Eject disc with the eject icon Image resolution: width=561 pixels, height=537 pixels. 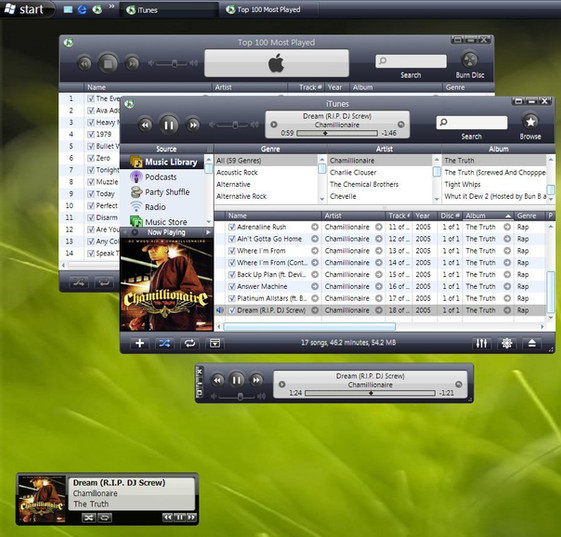pos(532,343)
